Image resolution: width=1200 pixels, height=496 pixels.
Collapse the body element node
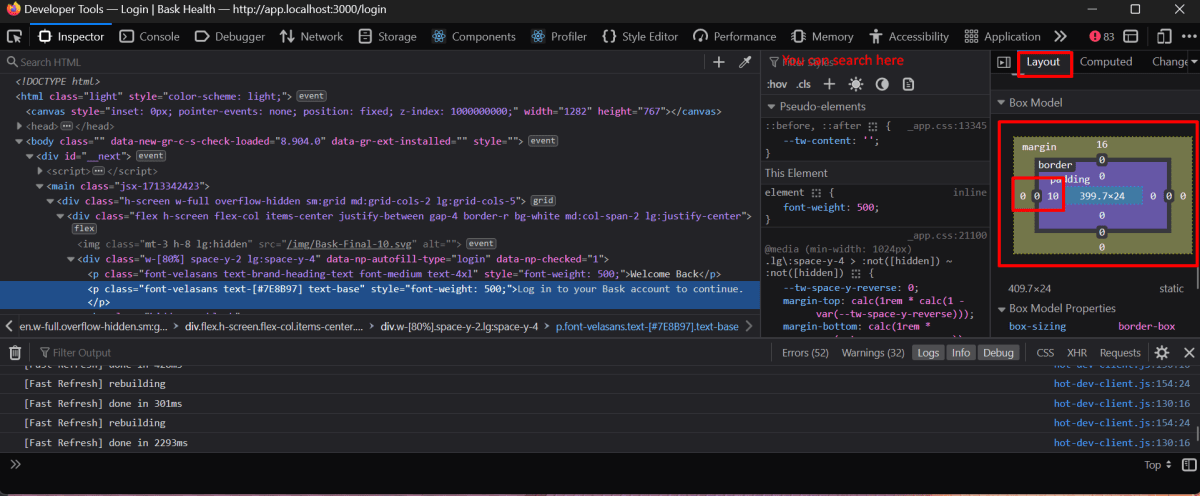(21, 141)
